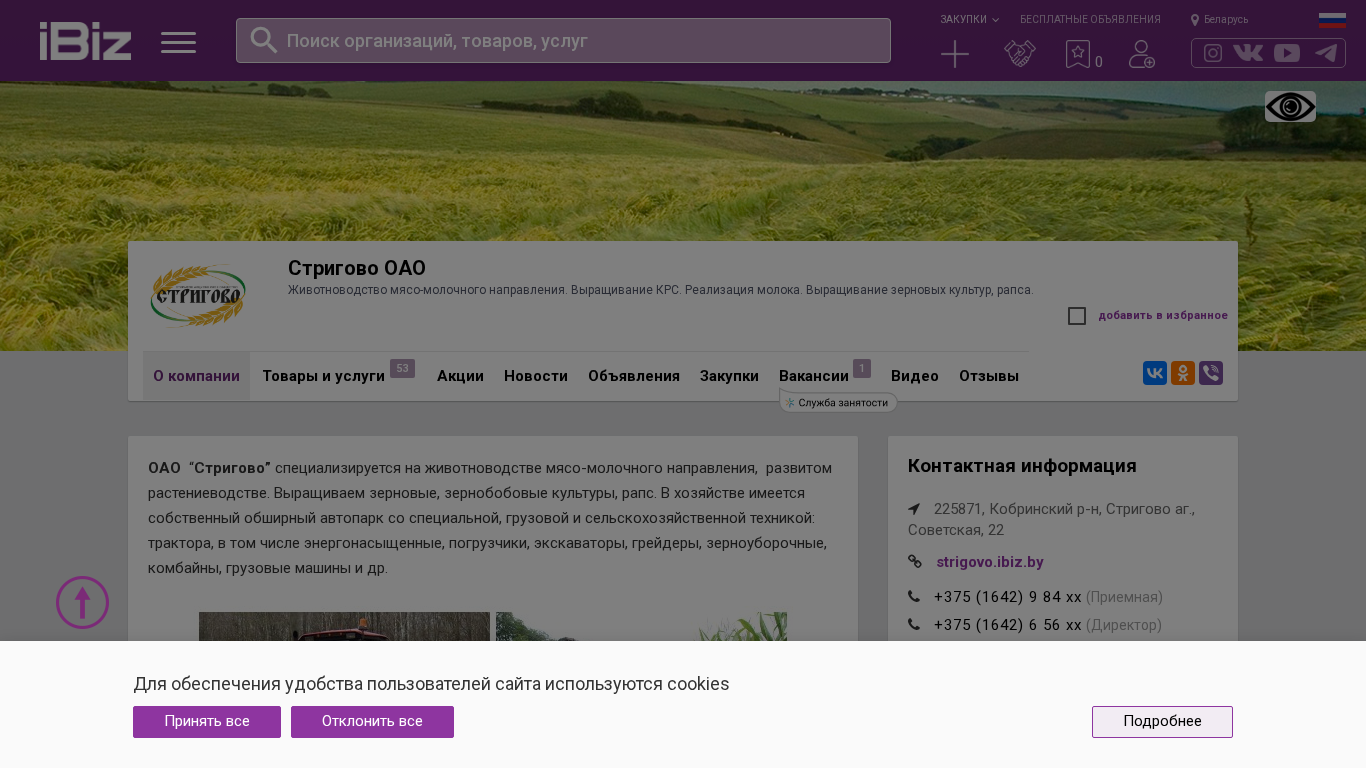Viewport: 1366px width, 768px height.
Task: Expand the Закупки dropdown in header
Action: 969,19
